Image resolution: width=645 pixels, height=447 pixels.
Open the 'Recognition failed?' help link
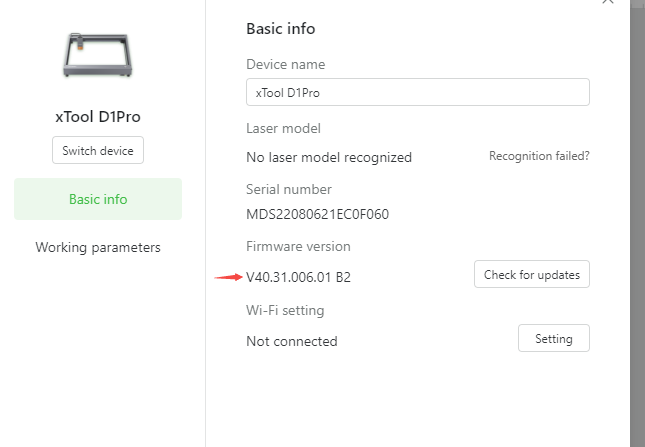539,156
